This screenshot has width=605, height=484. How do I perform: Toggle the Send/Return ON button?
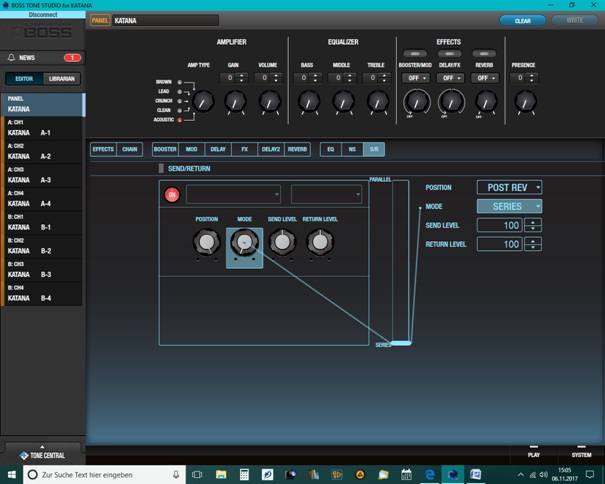click(172, 195)
